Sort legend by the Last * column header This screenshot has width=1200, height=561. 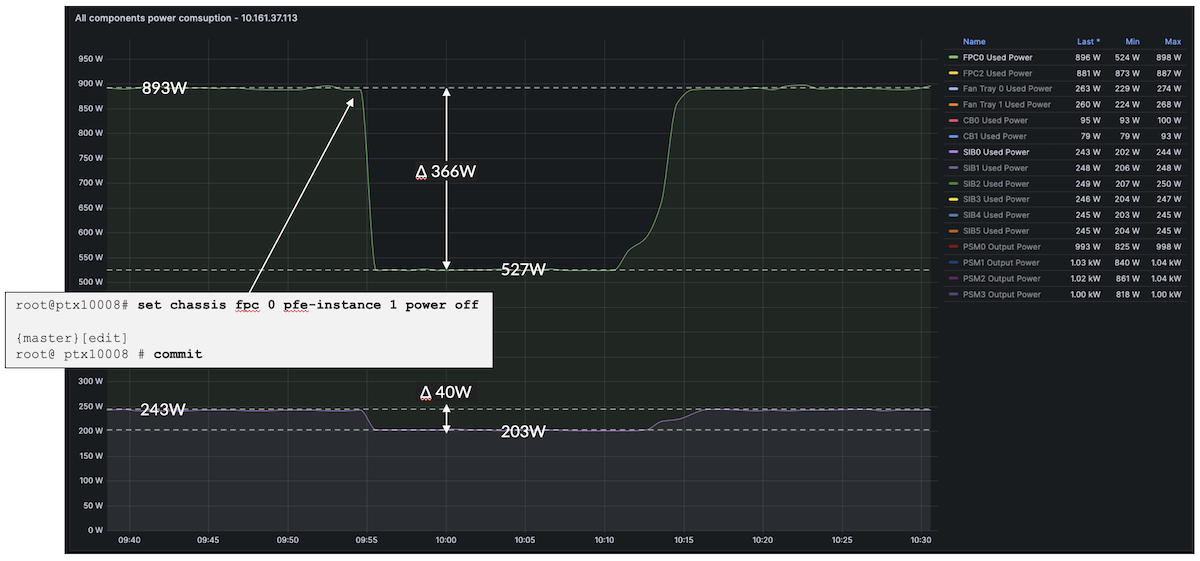tap(1088, 42)
